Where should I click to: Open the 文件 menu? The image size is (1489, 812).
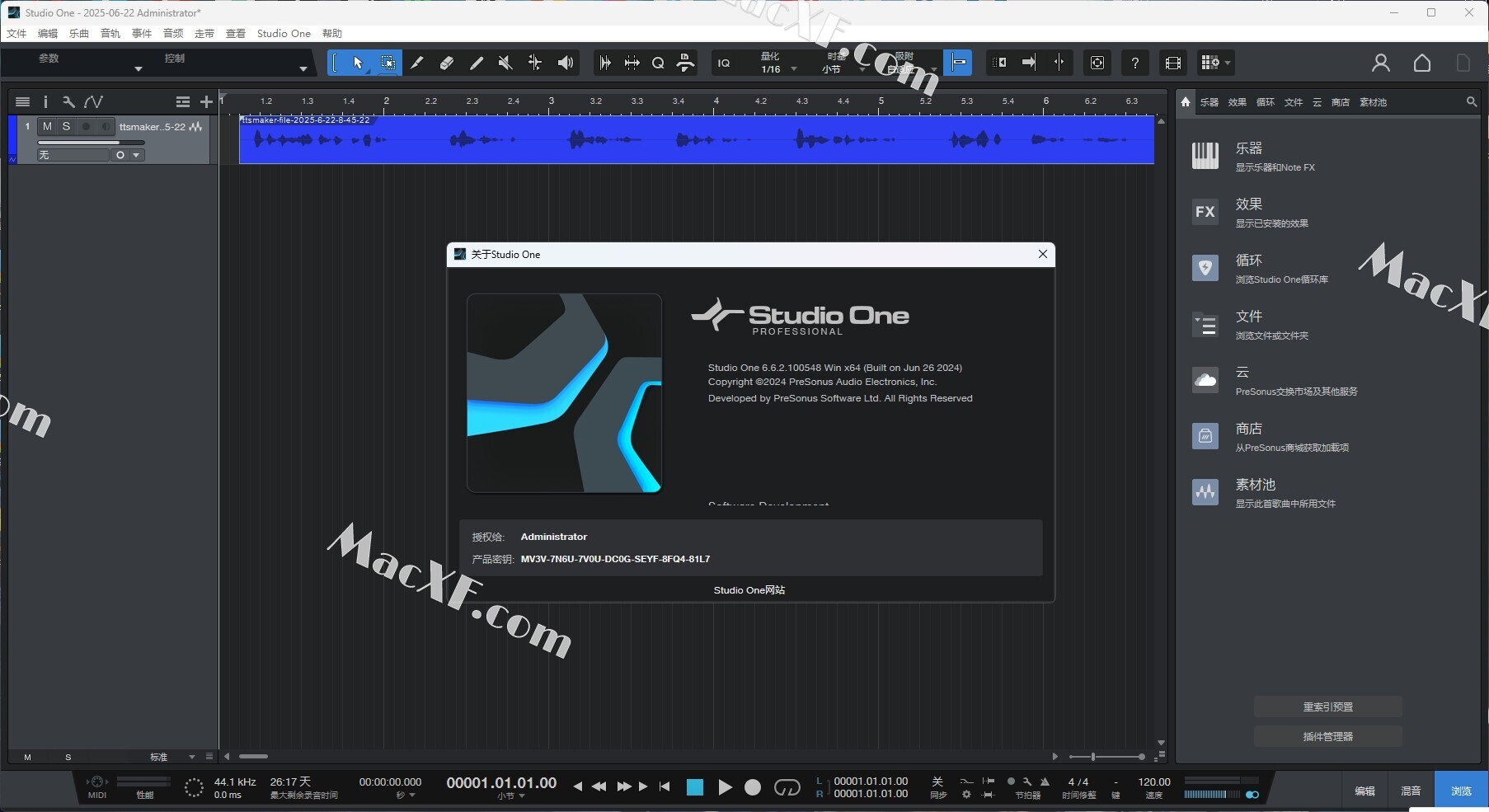[16, 34]
